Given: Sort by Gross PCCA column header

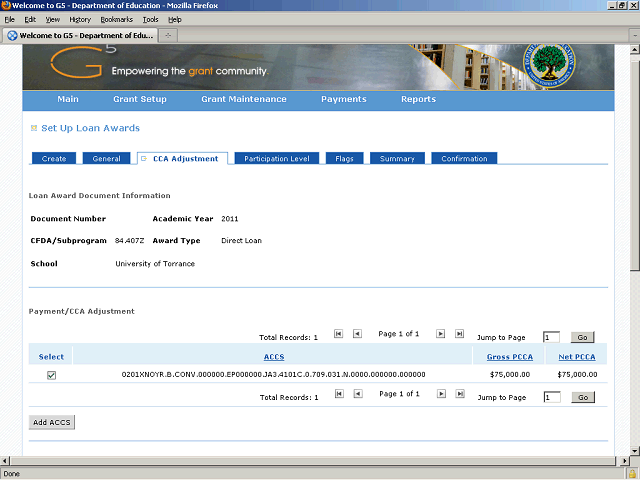Looking at the screenshot, I should click(x=510, y=357).
